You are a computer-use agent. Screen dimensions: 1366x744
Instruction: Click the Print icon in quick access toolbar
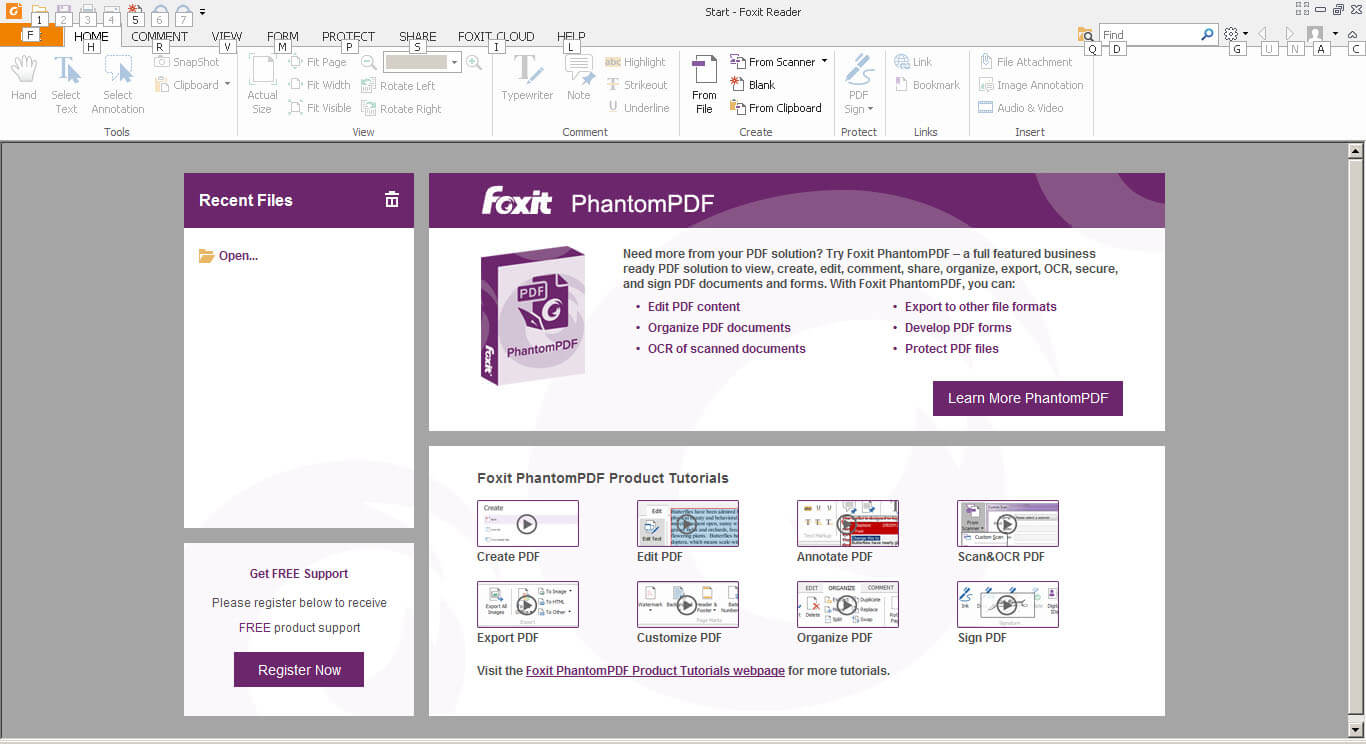coord(87,12)
